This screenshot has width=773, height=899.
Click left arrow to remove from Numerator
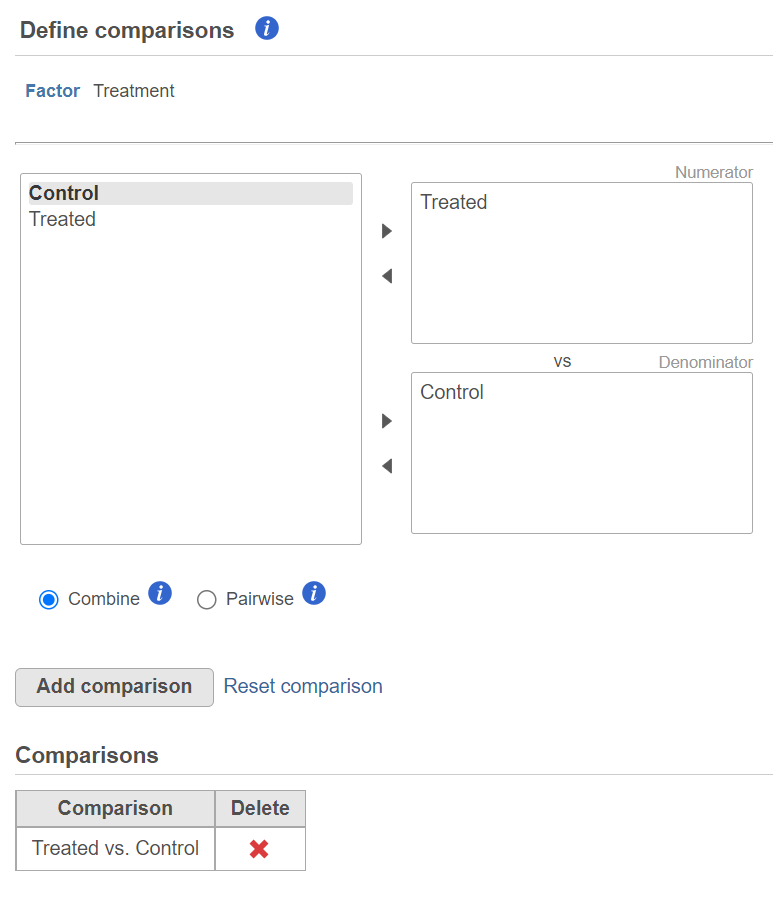[387, 276]
